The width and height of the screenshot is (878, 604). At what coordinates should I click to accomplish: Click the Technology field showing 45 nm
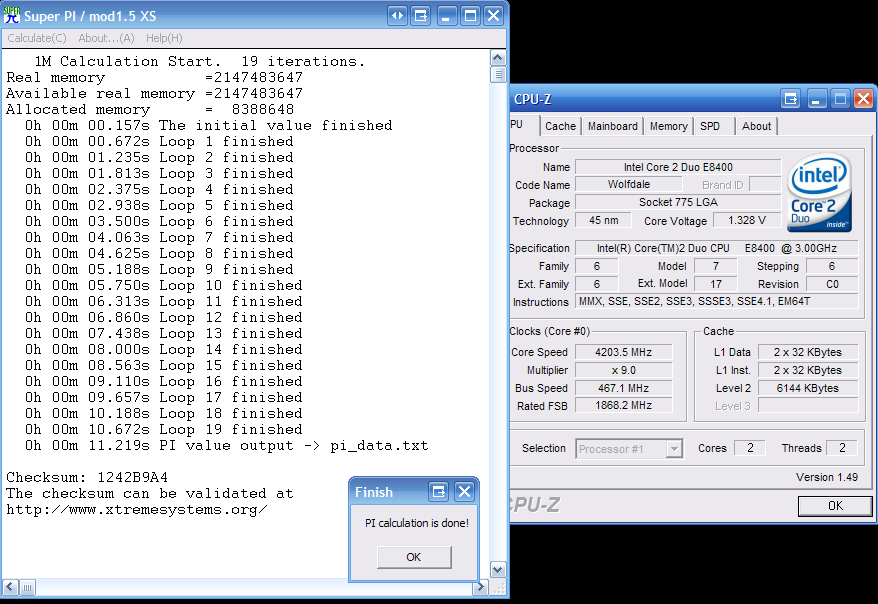[604, 220]
